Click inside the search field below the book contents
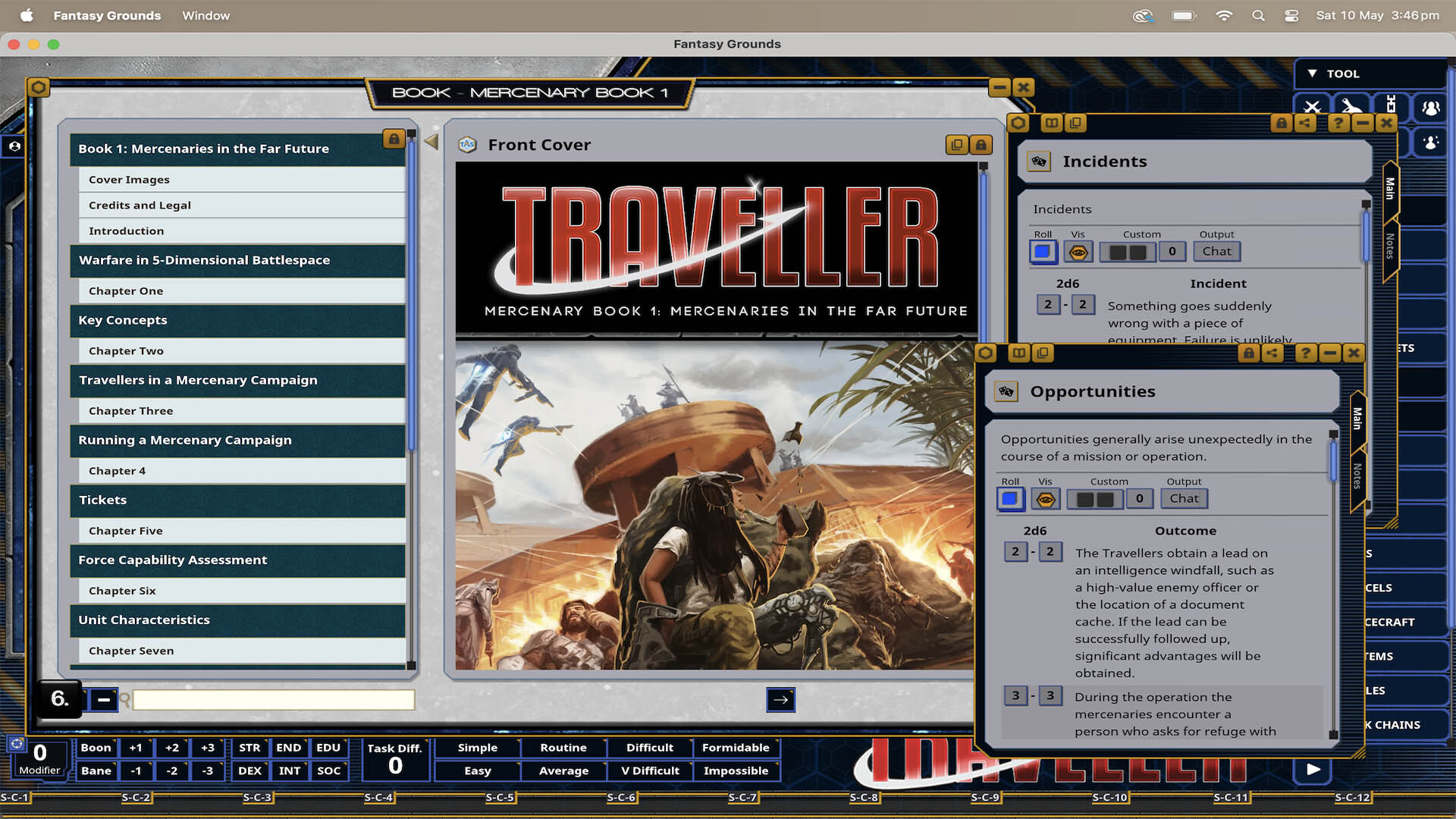 pyautogui.click(x=273, y=700)
